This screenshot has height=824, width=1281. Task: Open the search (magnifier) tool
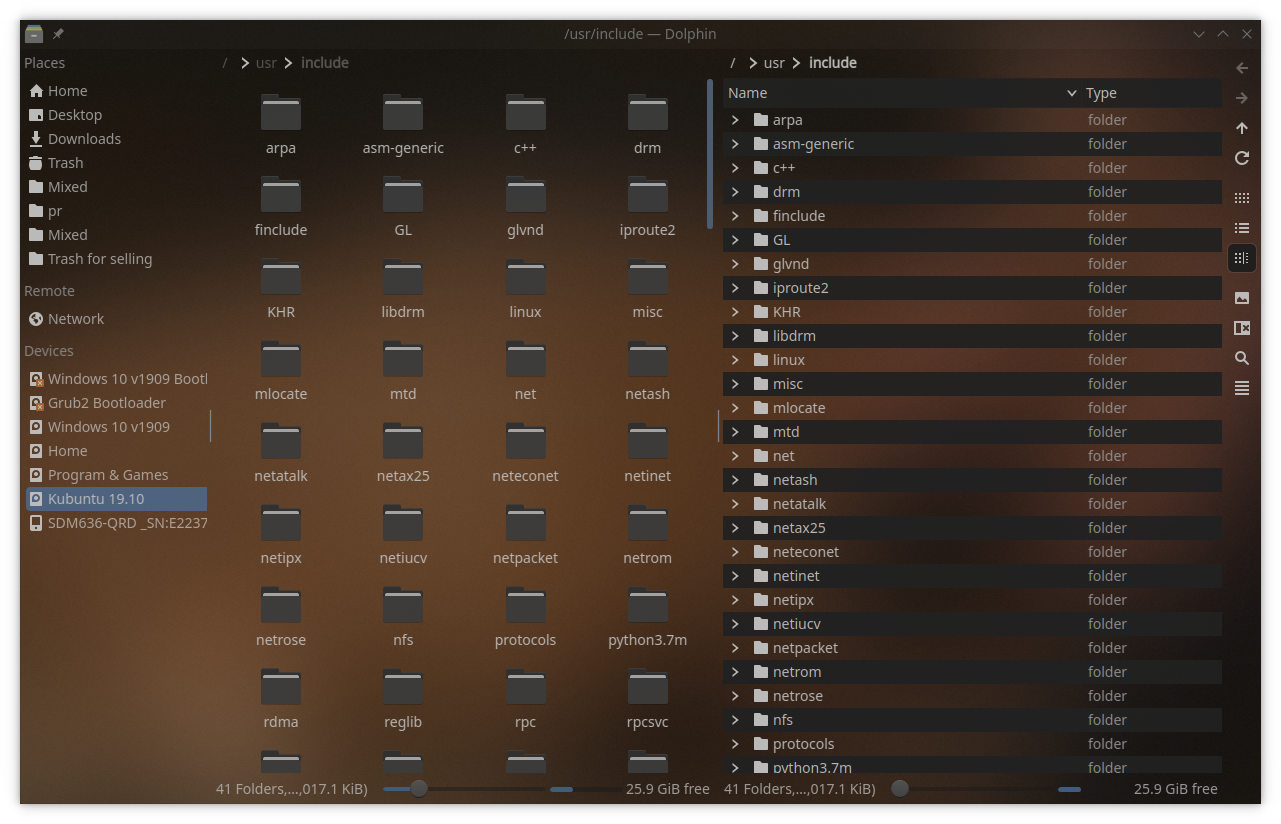click(x=1242, y=358)
